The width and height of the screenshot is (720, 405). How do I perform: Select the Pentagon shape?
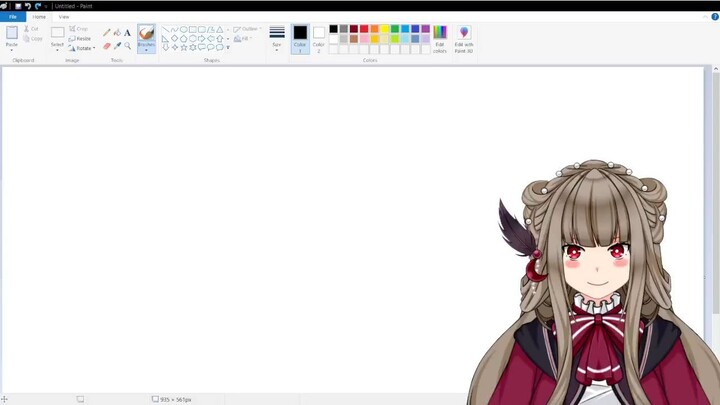184,39
